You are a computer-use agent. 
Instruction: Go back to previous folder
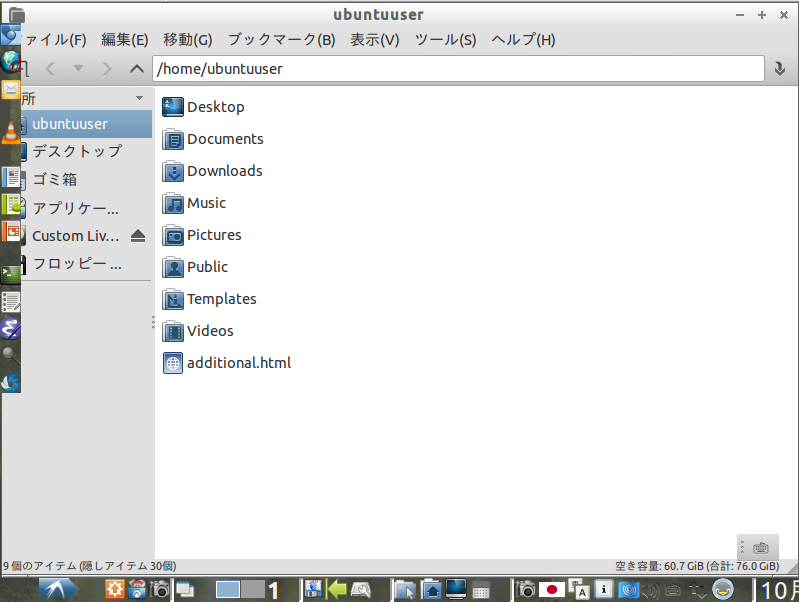point(50,68)
